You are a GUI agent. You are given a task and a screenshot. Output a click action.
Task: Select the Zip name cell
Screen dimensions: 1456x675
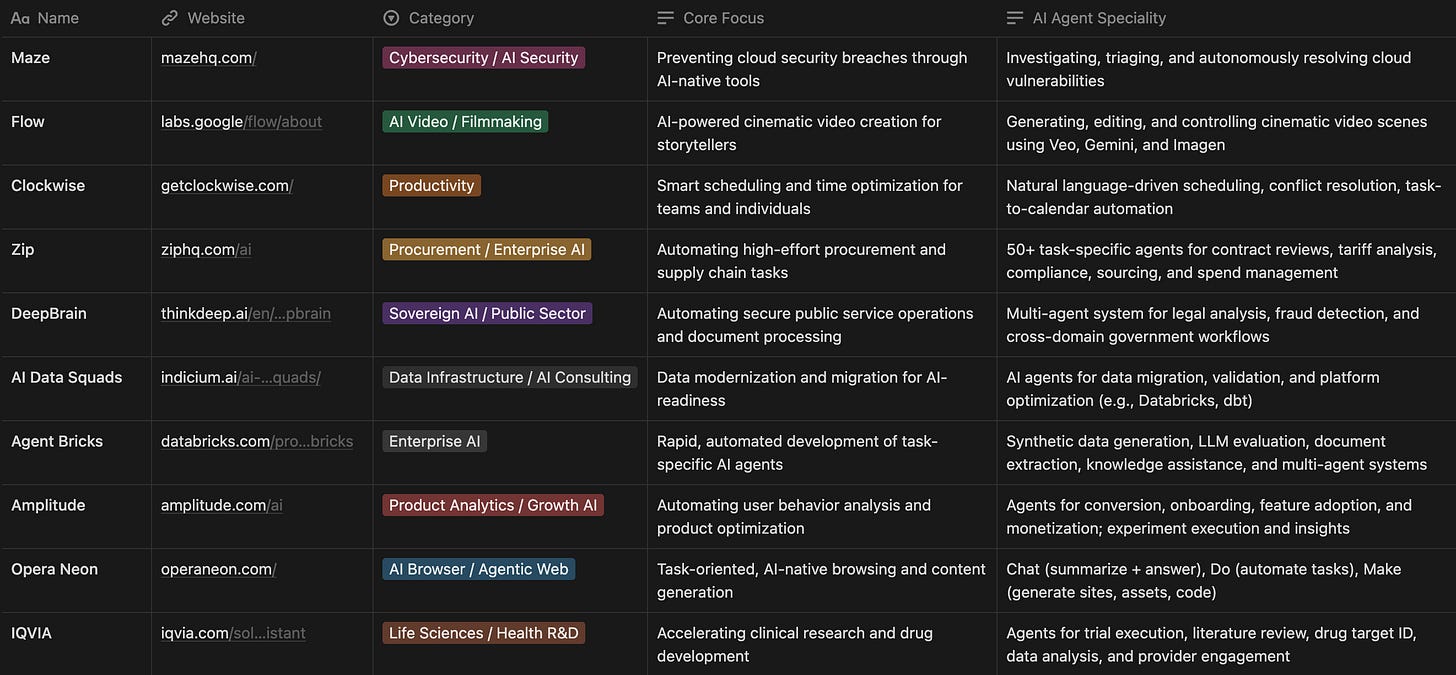(x=76, y=261)
